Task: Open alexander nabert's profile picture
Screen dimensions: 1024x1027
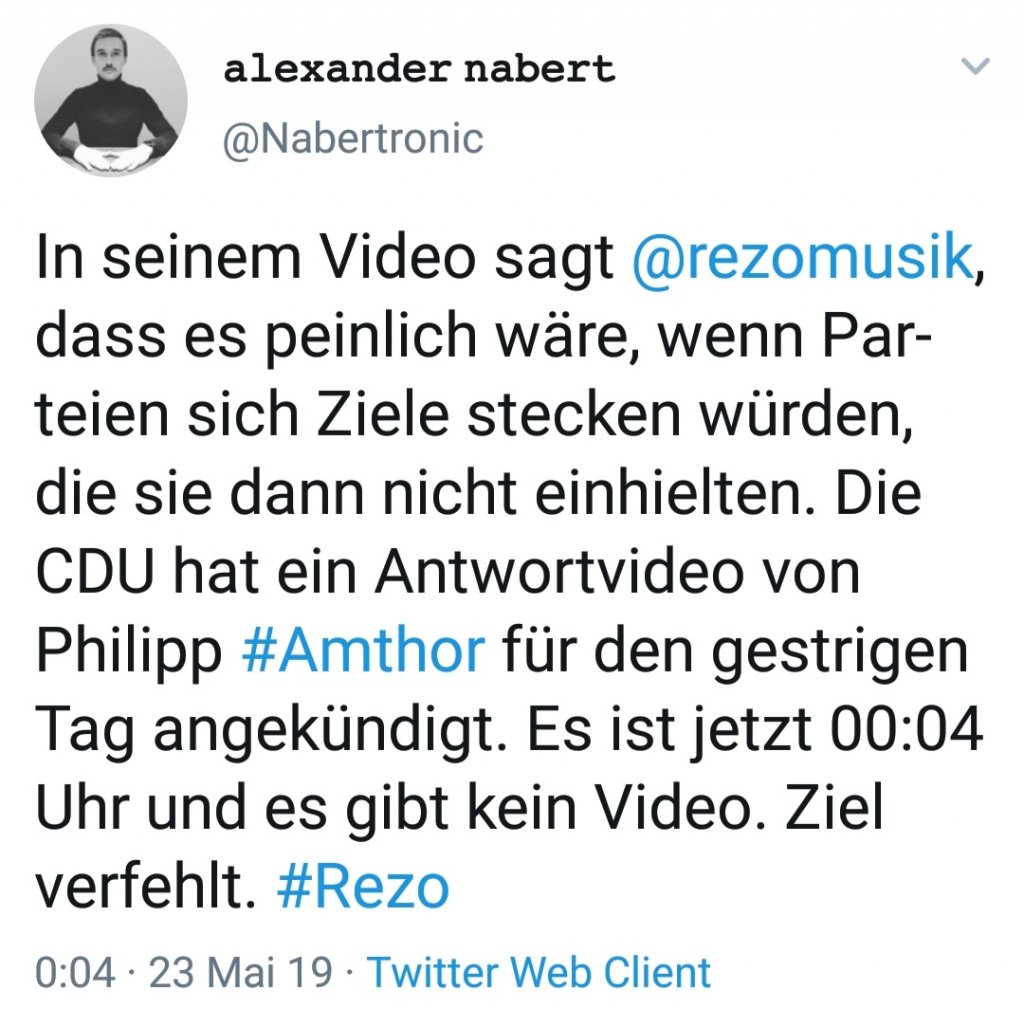Action: pyautogui.click(x=111, y=100)
